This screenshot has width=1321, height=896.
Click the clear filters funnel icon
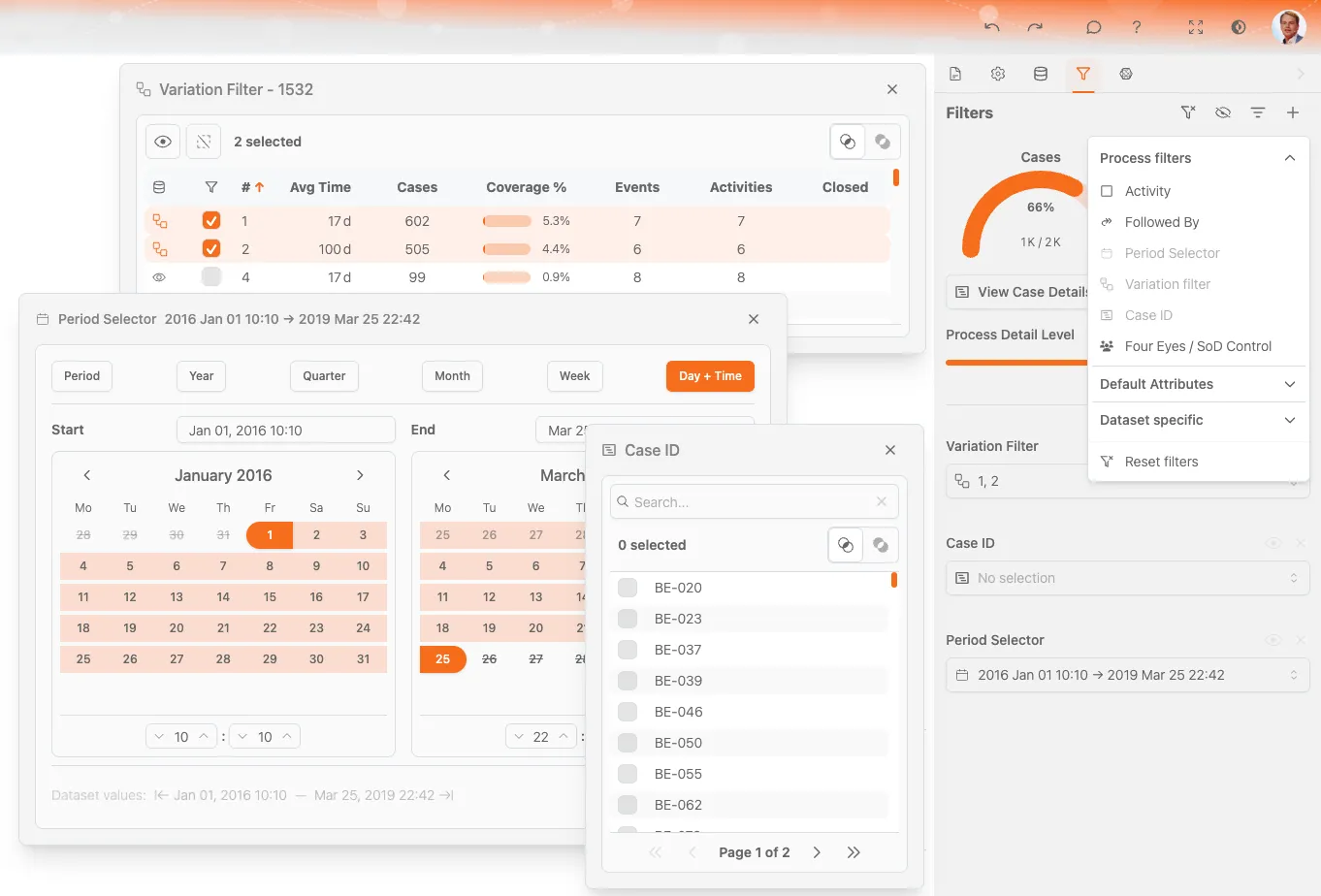pos(1187,112)
